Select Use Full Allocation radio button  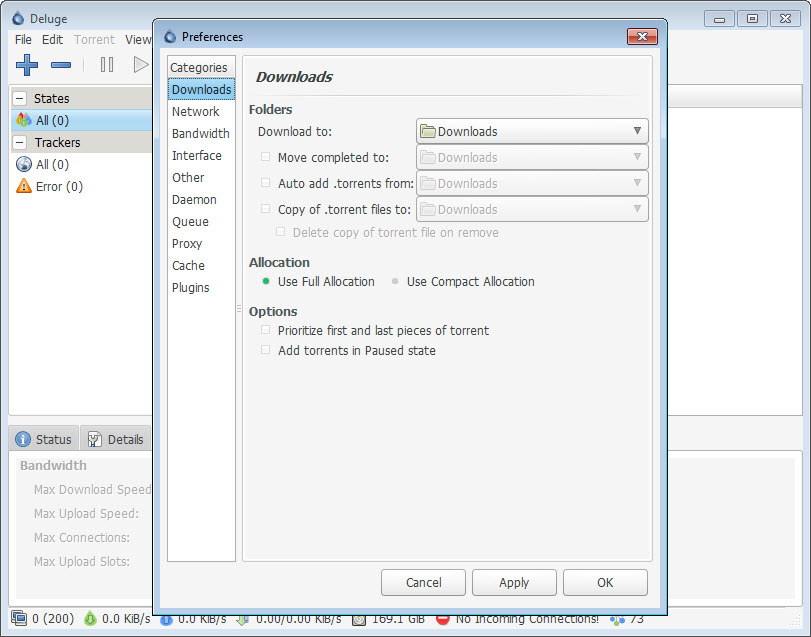(x=266, y=281)
